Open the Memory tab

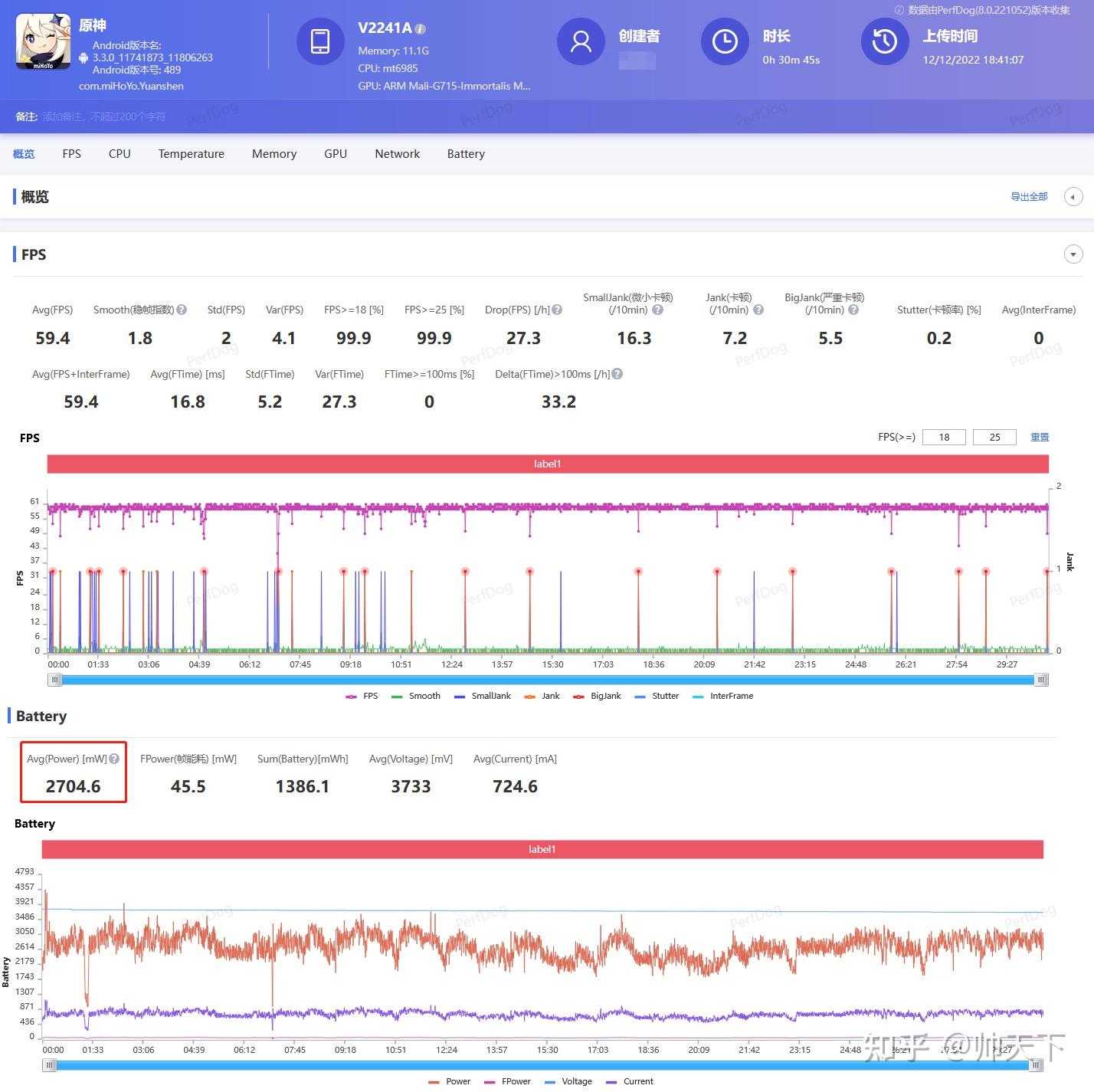tap(274, 154)
